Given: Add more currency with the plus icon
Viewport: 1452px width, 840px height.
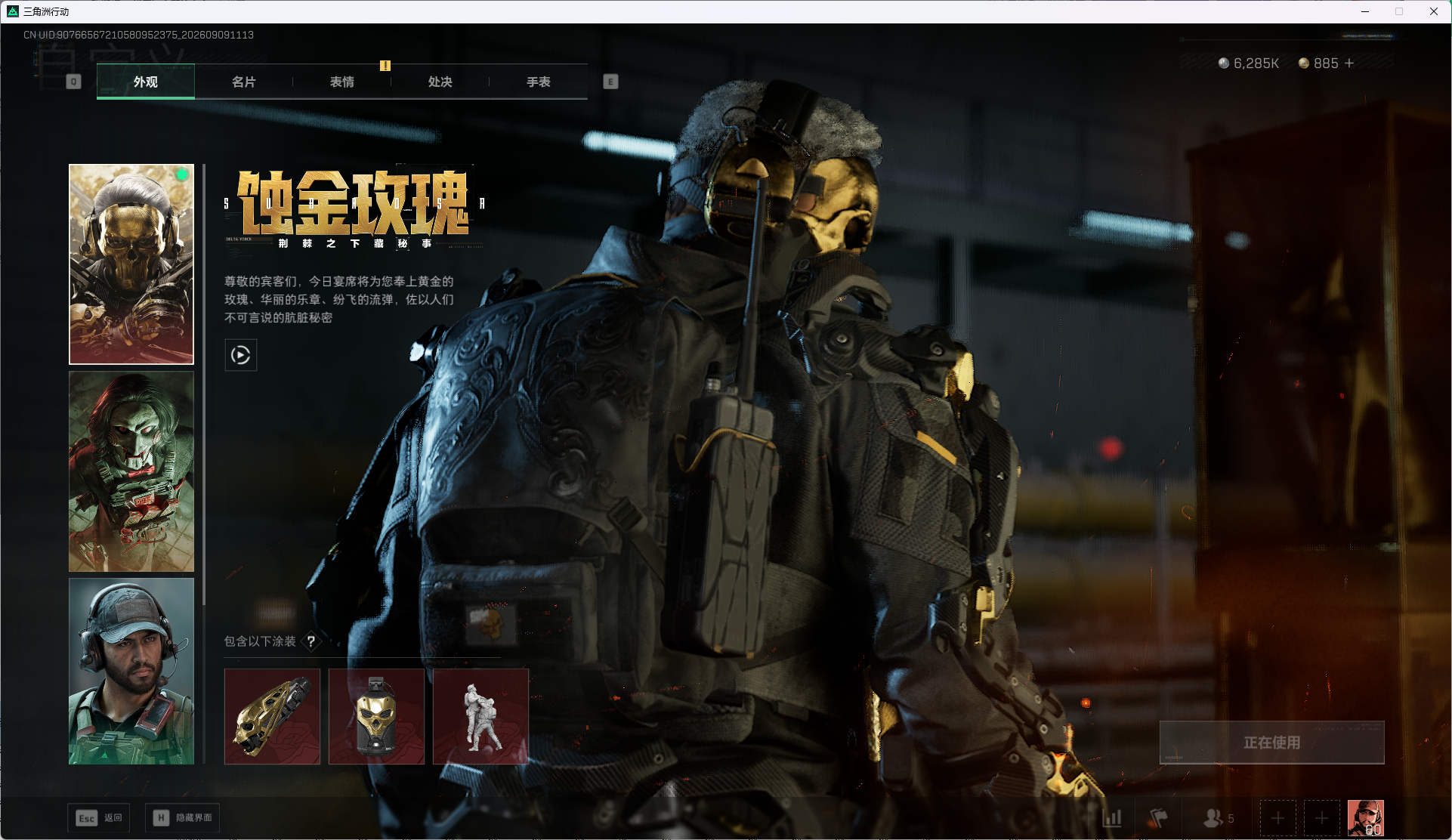Looking at the screenshot, I should click(1349, 63).
